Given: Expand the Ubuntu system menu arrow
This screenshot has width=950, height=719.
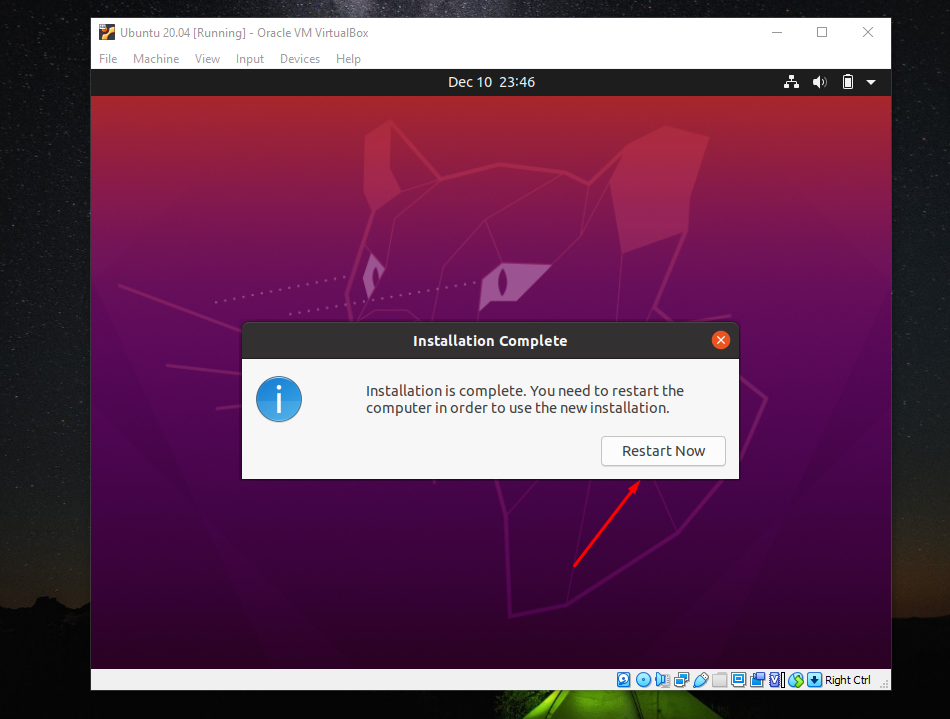Looking at the screenshot, I should pos(871,82).
